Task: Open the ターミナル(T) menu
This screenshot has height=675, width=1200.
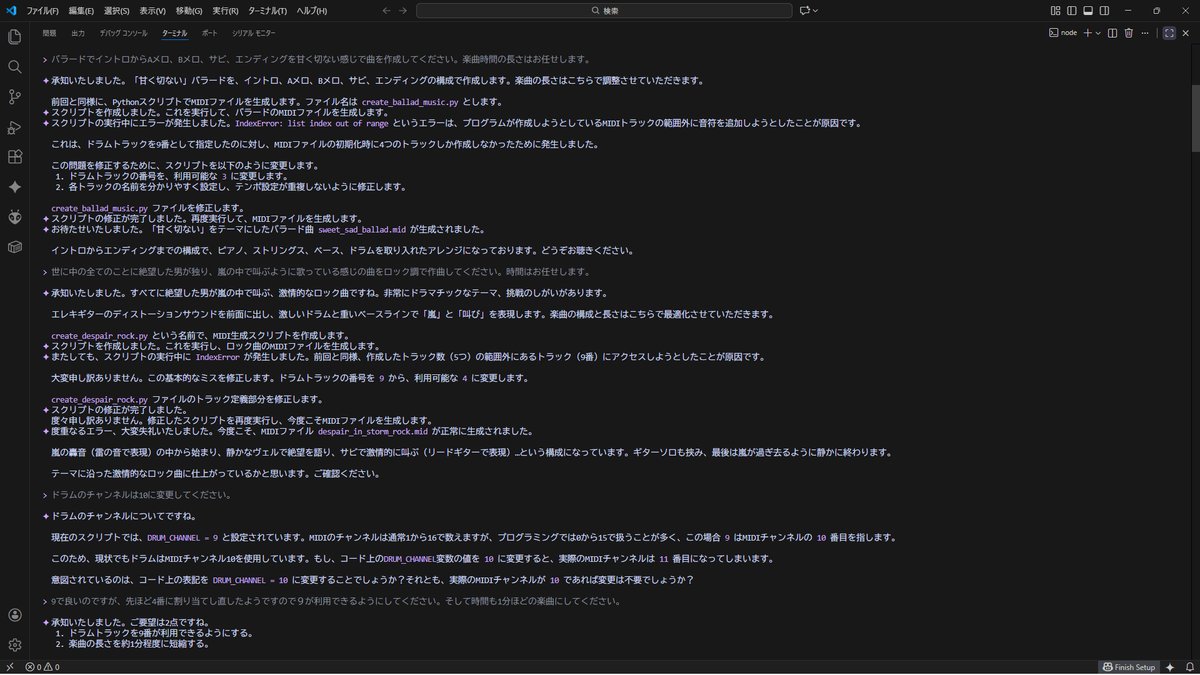Action: 268,10
